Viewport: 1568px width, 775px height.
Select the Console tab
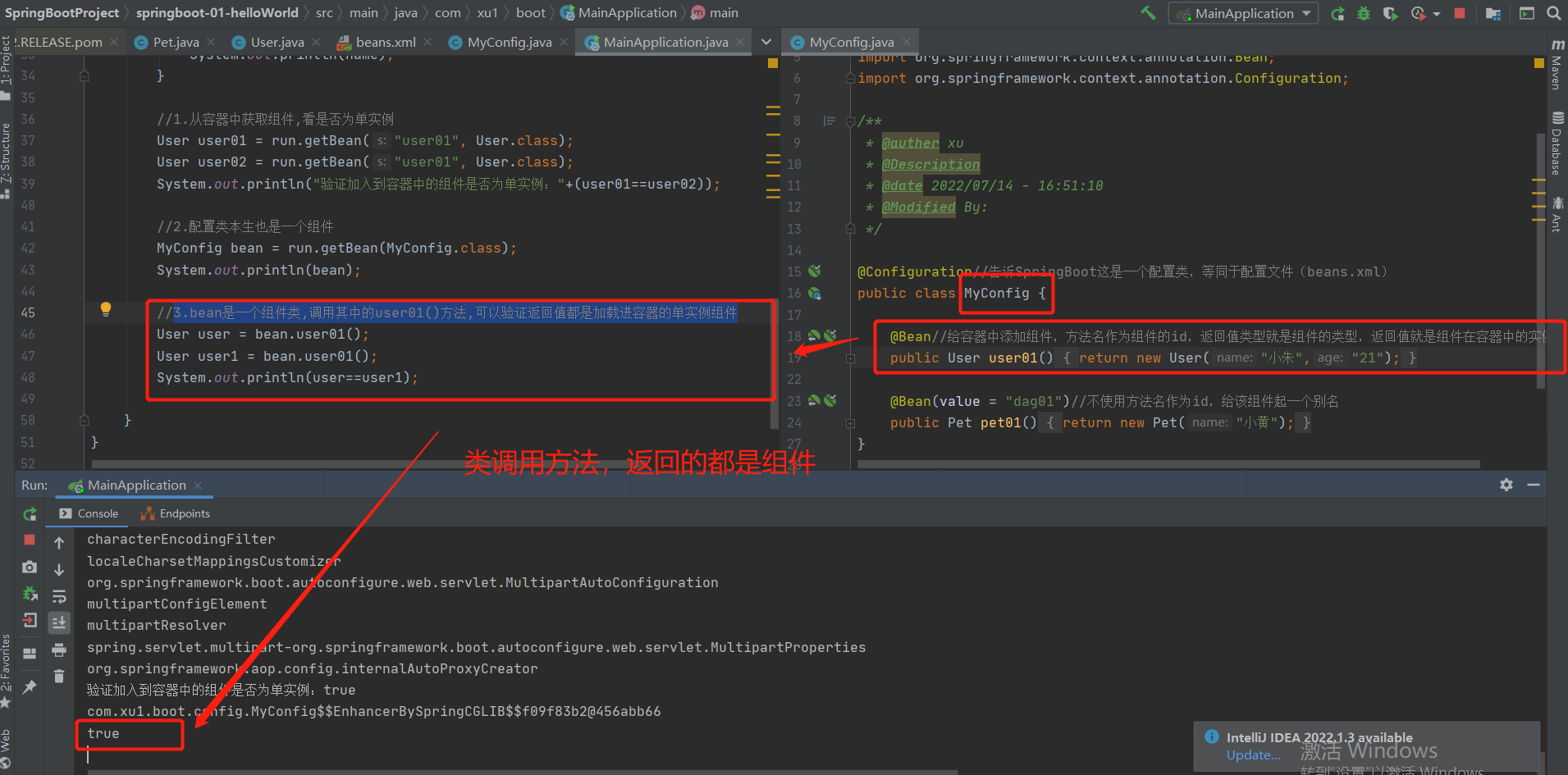pos(89,513)
